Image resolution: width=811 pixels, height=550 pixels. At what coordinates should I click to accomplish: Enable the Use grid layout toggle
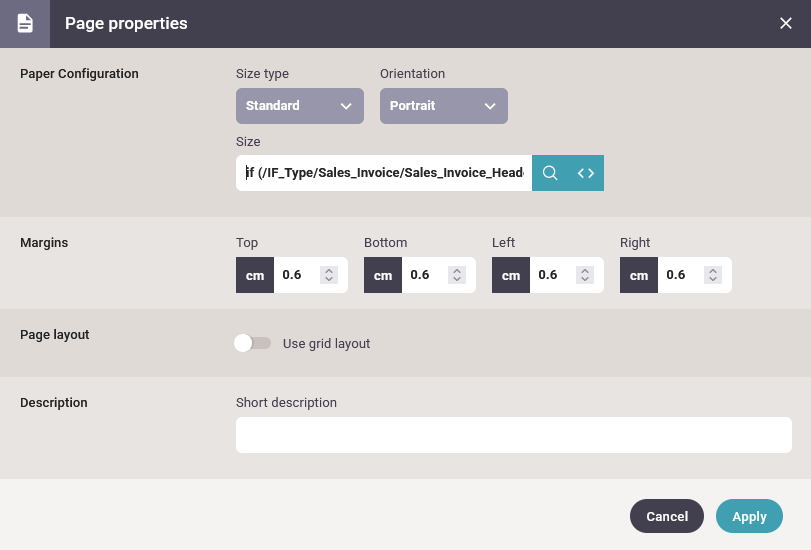(x=252, y=343)
